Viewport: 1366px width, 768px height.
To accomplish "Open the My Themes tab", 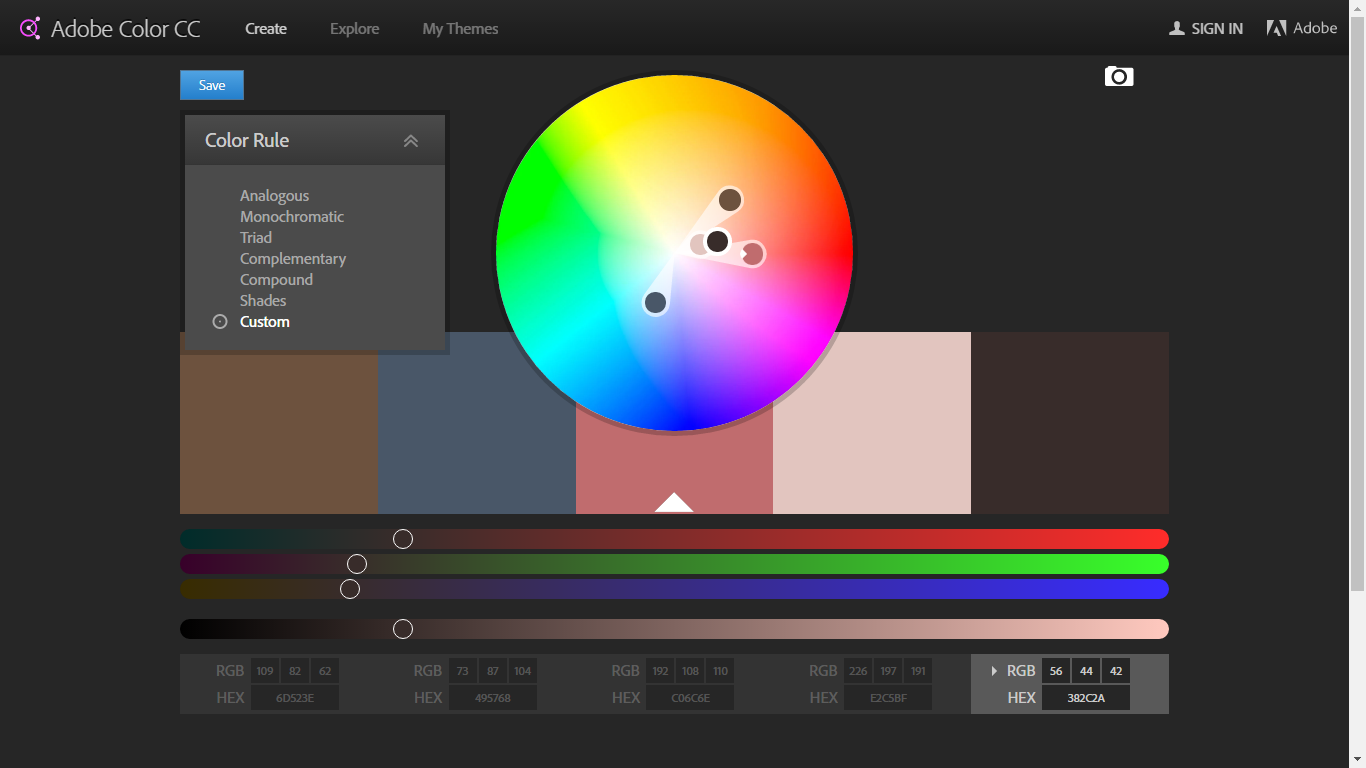I will click(460, 29).
